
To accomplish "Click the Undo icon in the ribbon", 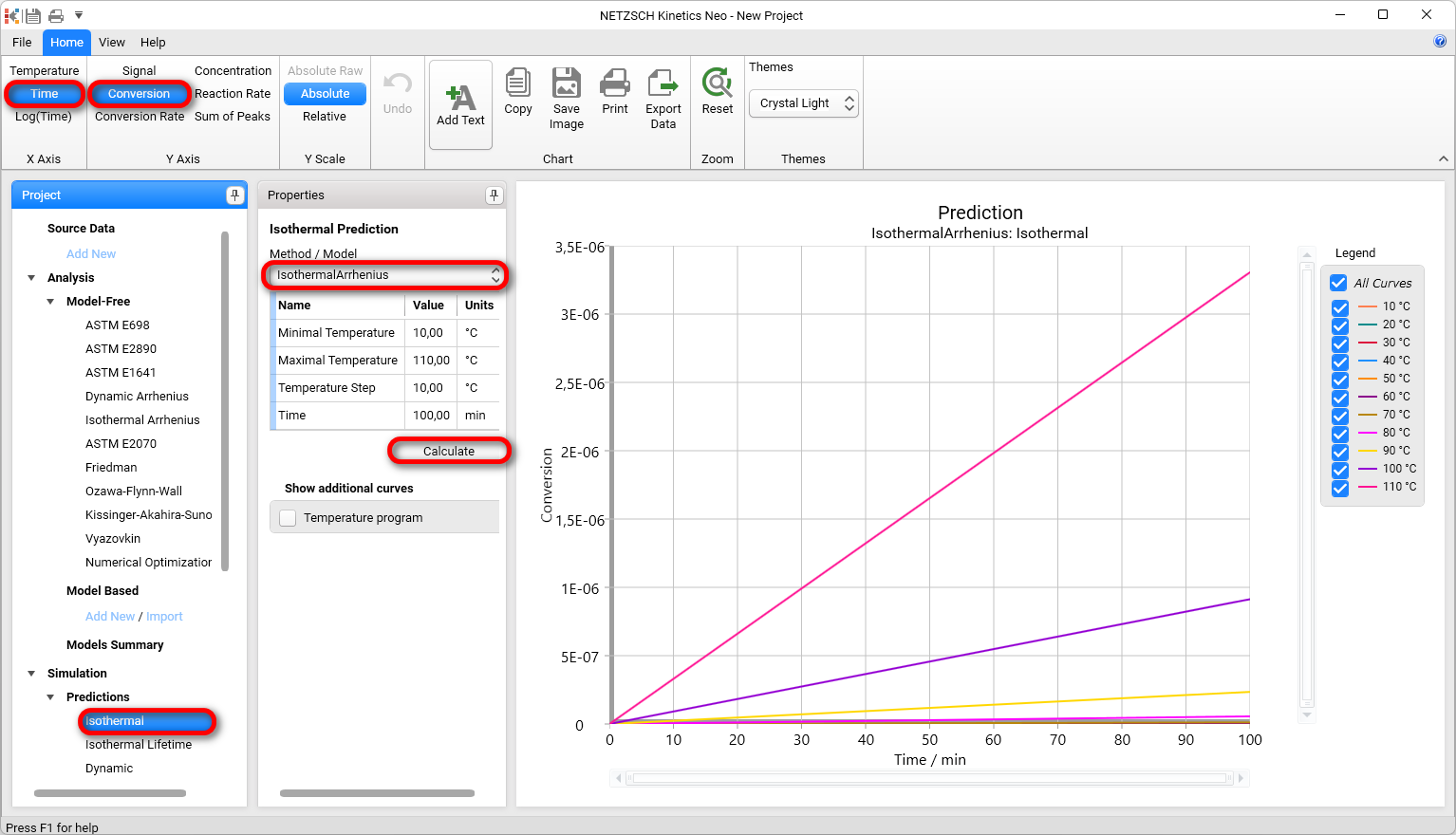I will tap(397, 97).
